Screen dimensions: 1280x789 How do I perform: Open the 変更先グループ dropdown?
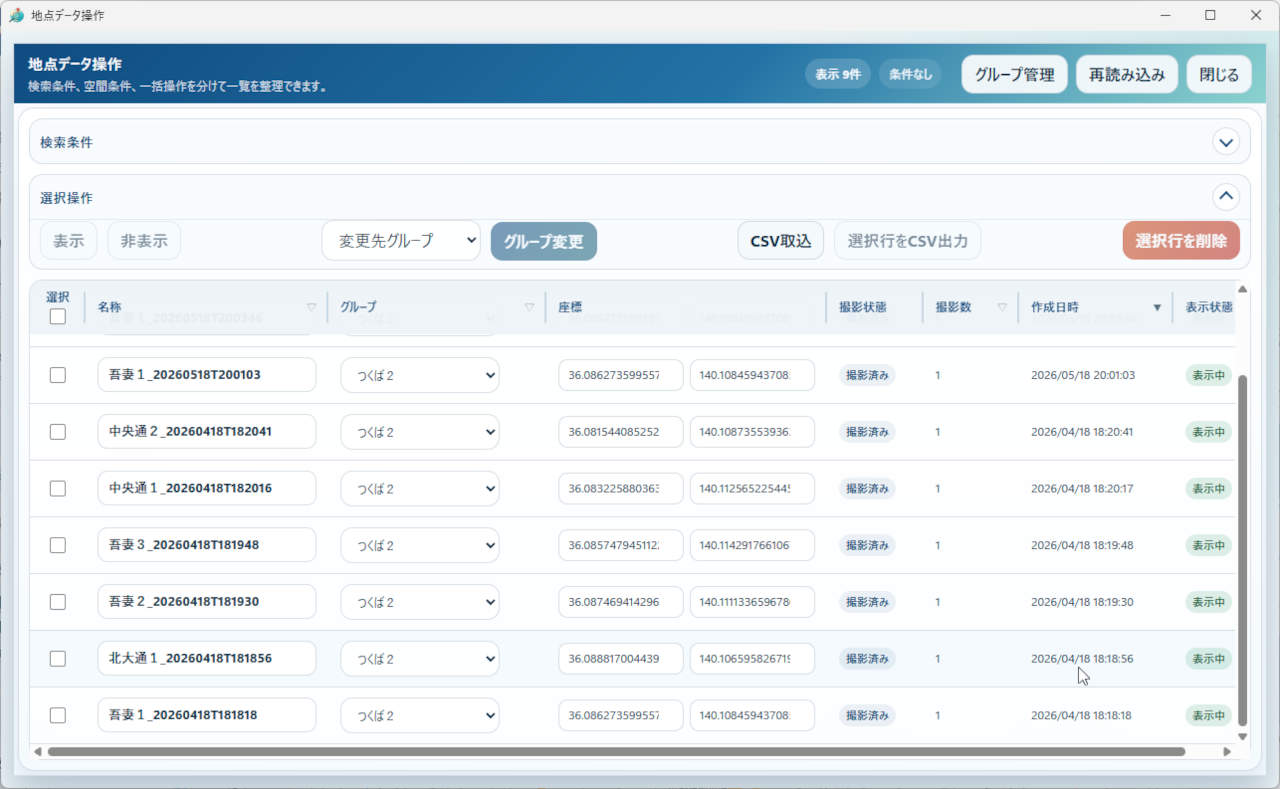(x=401, y=241)
